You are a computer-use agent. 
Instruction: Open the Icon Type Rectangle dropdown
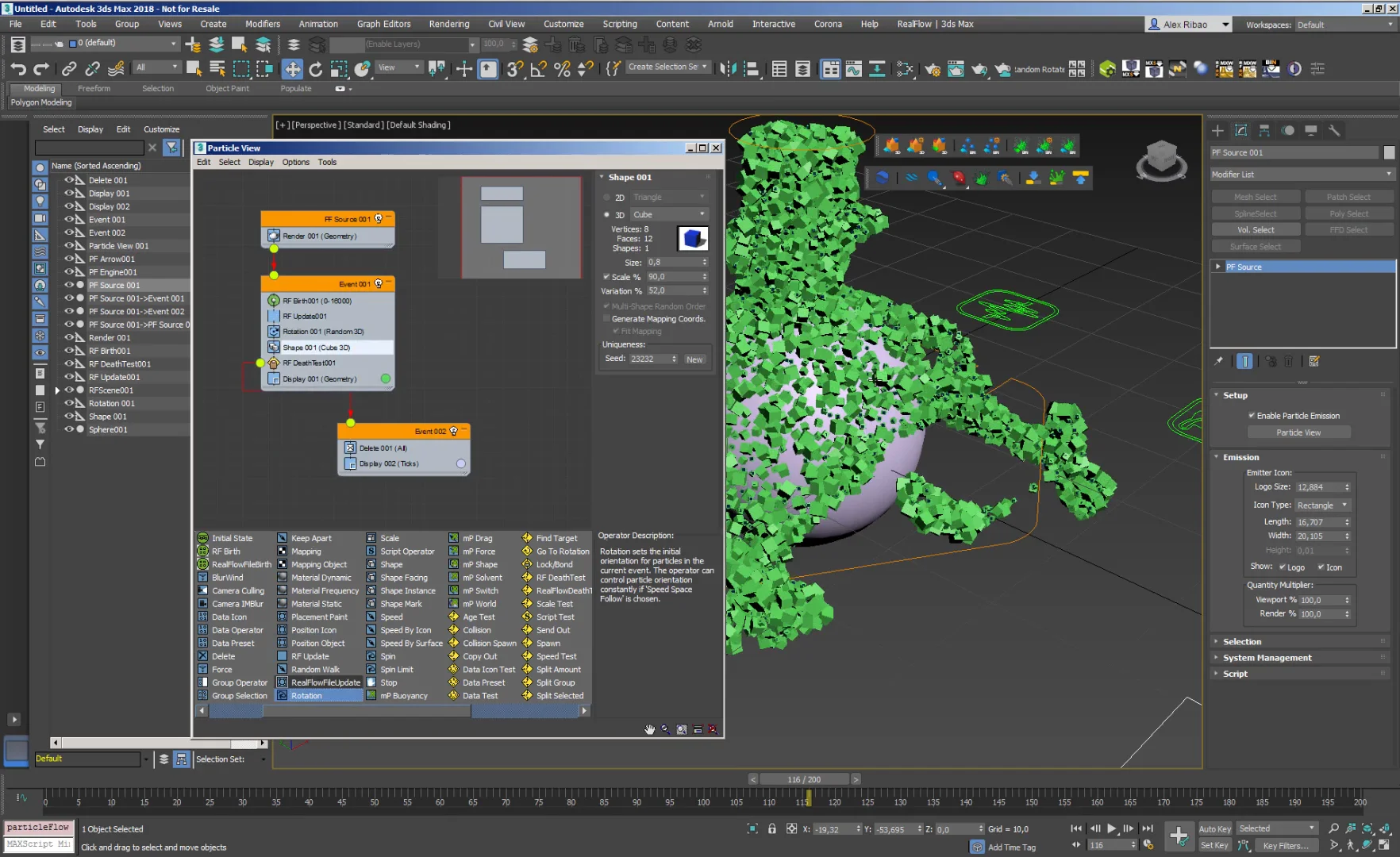[x=1322, y=505]
